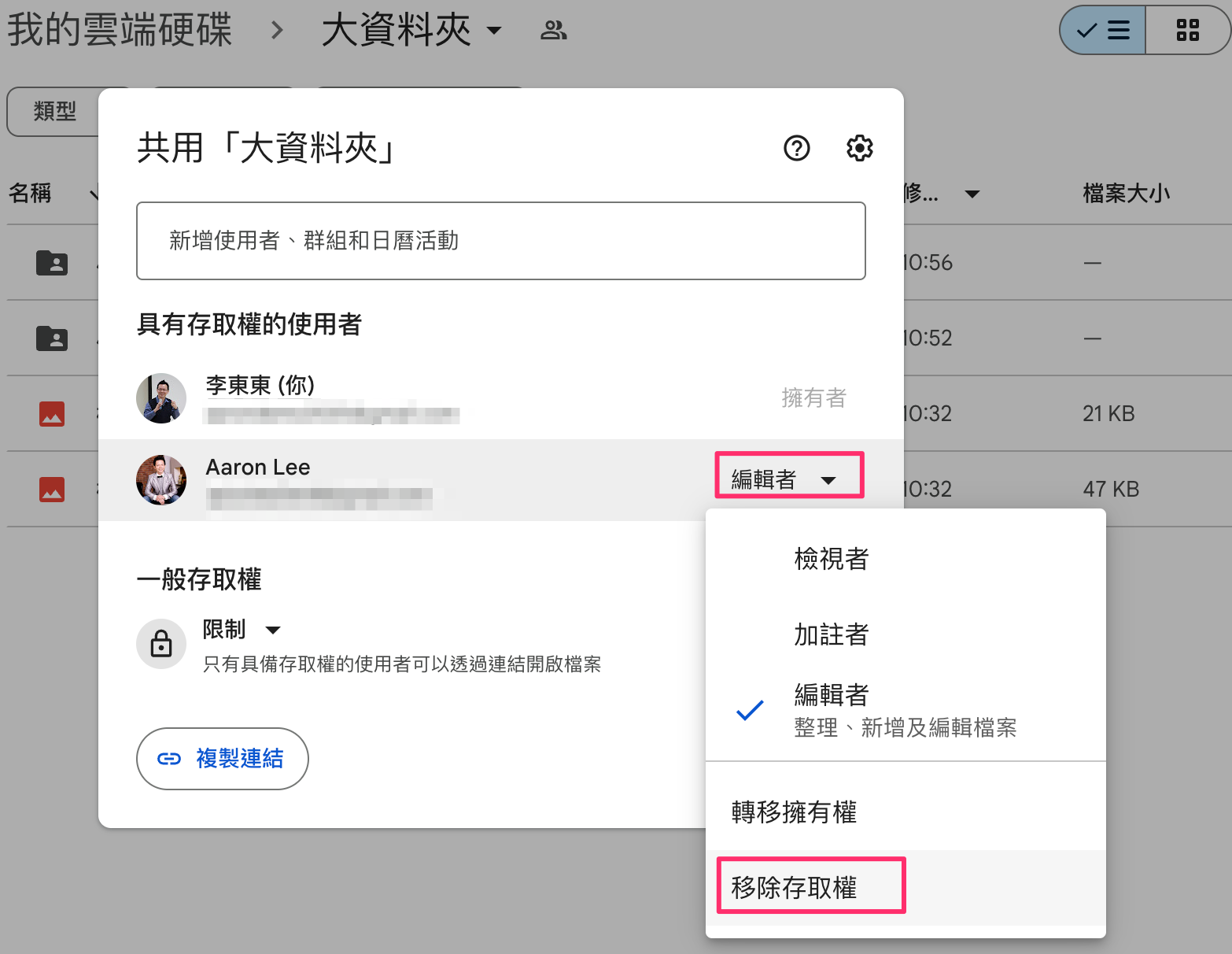Click Aaron Lee's profile avatar

click(161, 479)
